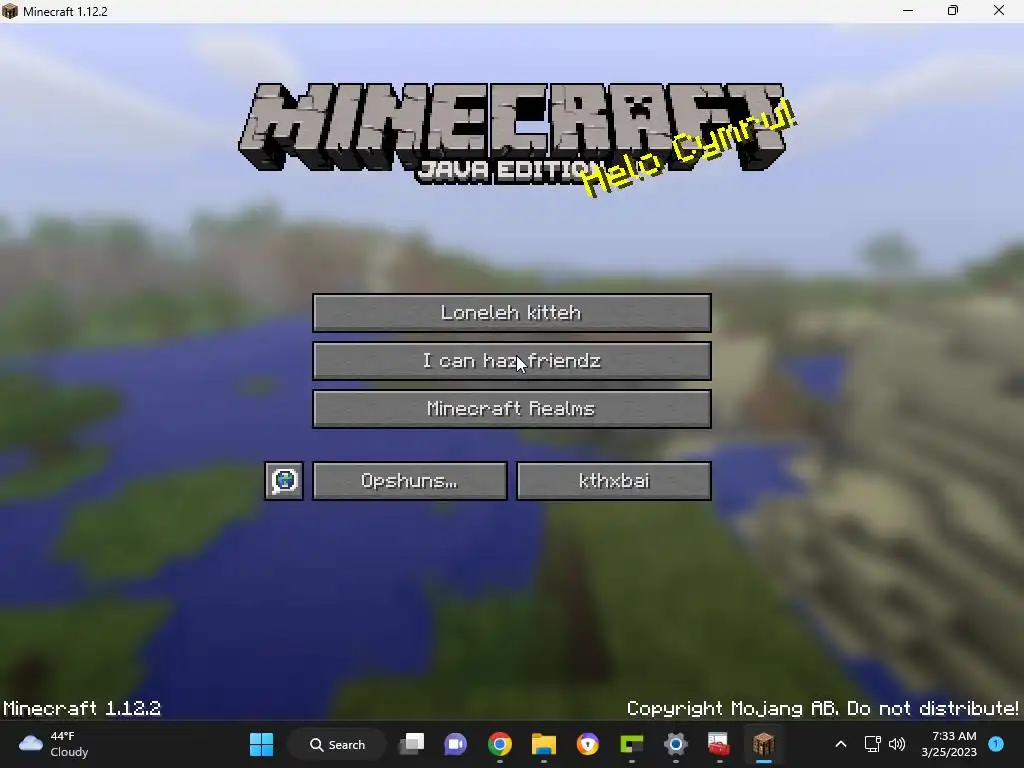The image size is (1024, 768).
Task: Open the volume speaker tray icon
Action: coord(897,744)
